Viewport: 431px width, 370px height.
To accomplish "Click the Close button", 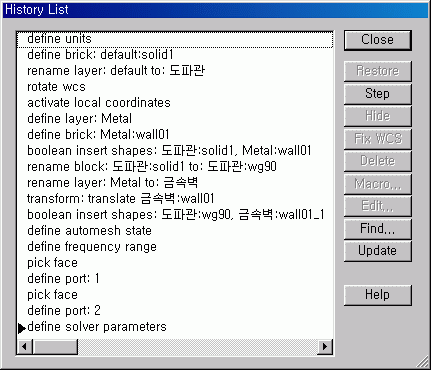I will tap(378, 40).
